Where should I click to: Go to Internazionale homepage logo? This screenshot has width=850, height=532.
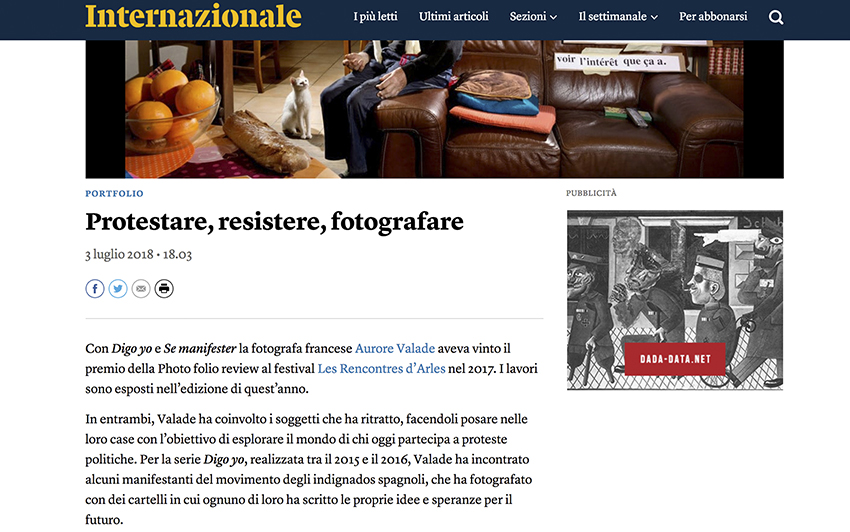point(193,16)
